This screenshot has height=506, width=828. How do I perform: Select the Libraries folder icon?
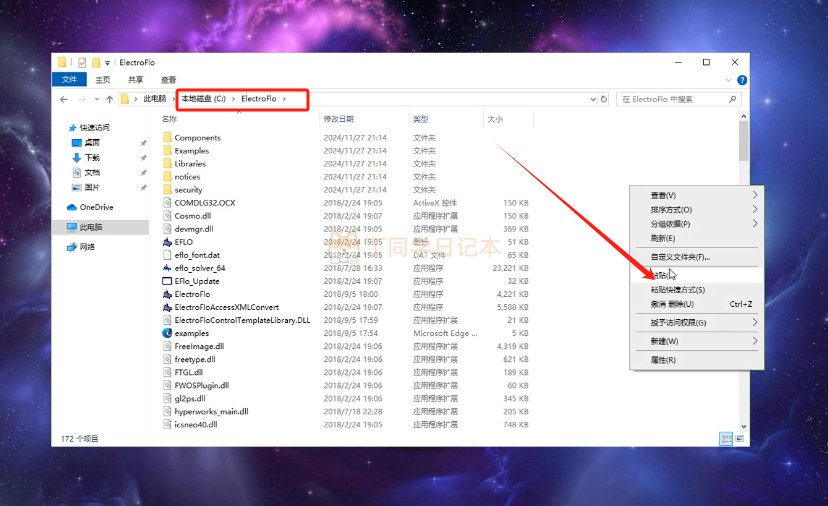click(x=167, y=164)
